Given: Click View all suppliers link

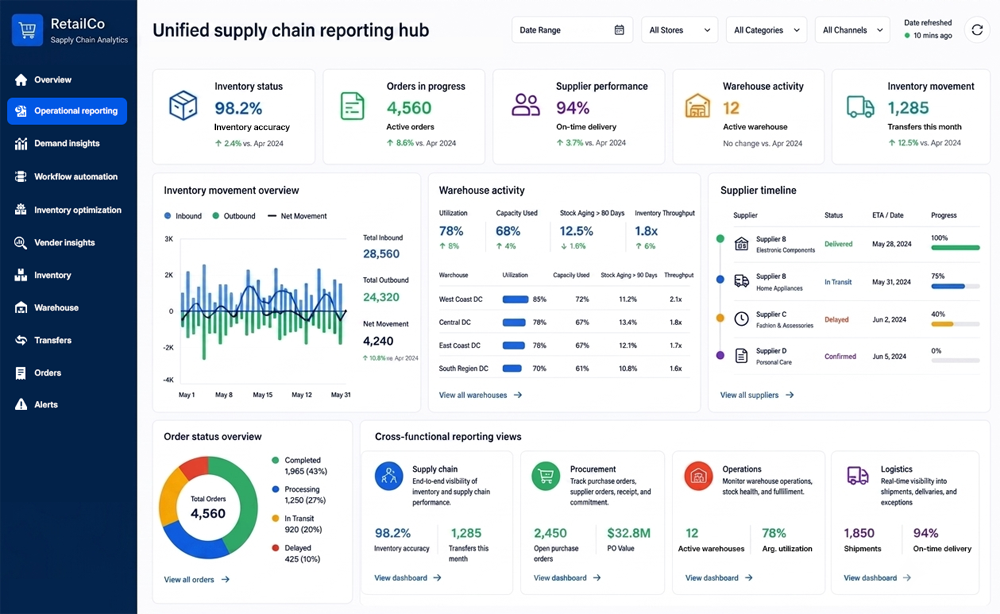Looking at the screenshot, I should click(x=757, y=395).
